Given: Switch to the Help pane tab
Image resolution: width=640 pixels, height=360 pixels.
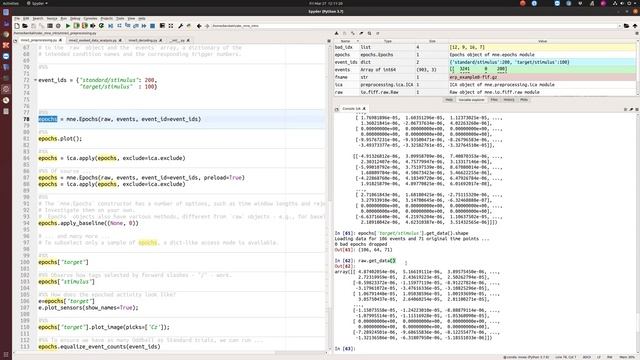Looking at the screenshot, I should point(449,100).
